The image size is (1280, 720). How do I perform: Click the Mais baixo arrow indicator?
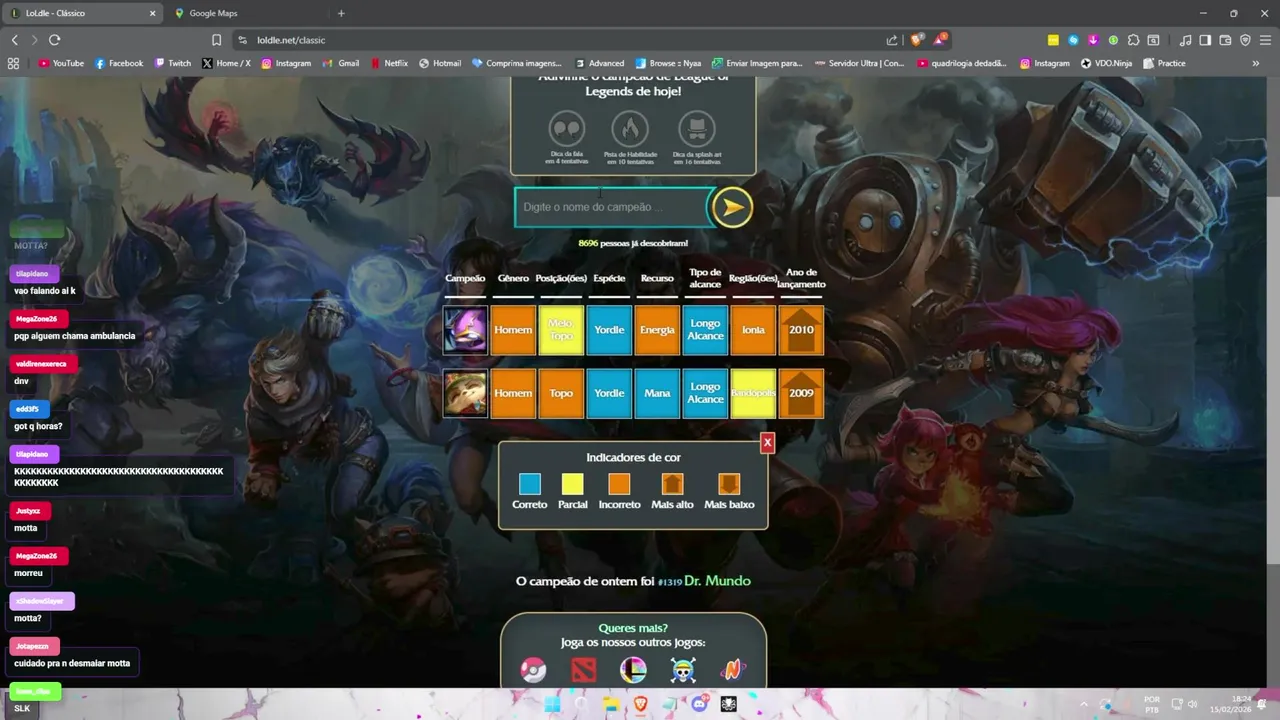tap(729, 485)
